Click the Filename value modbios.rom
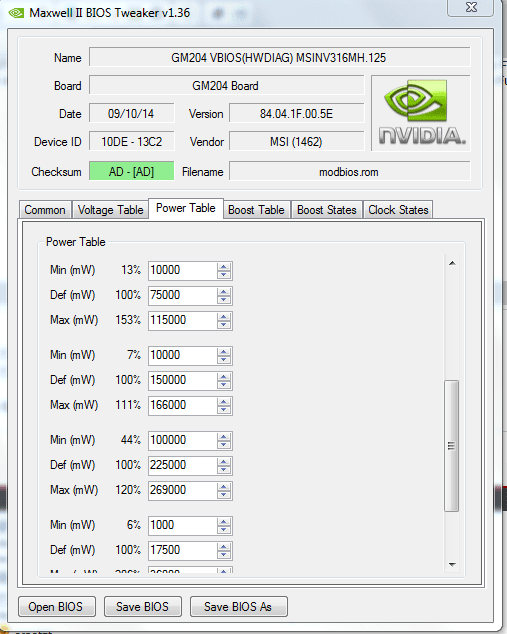The image size is (507, 634). (x=349, y=171)
